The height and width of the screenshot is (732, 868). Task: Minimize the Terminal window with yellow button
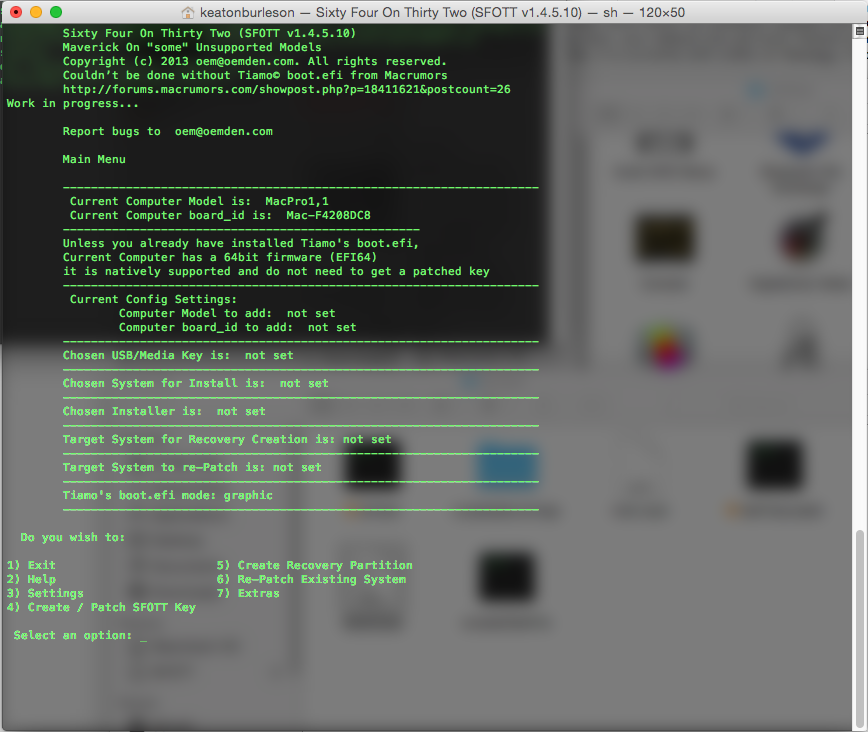(36, 12)
